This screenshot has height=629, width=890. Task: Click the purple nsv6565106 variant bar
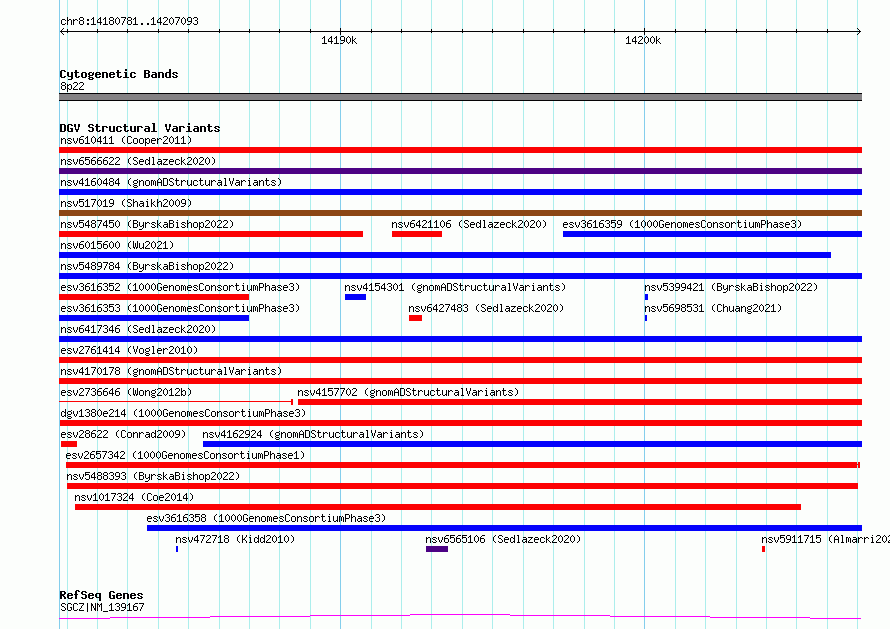[437, 549]
